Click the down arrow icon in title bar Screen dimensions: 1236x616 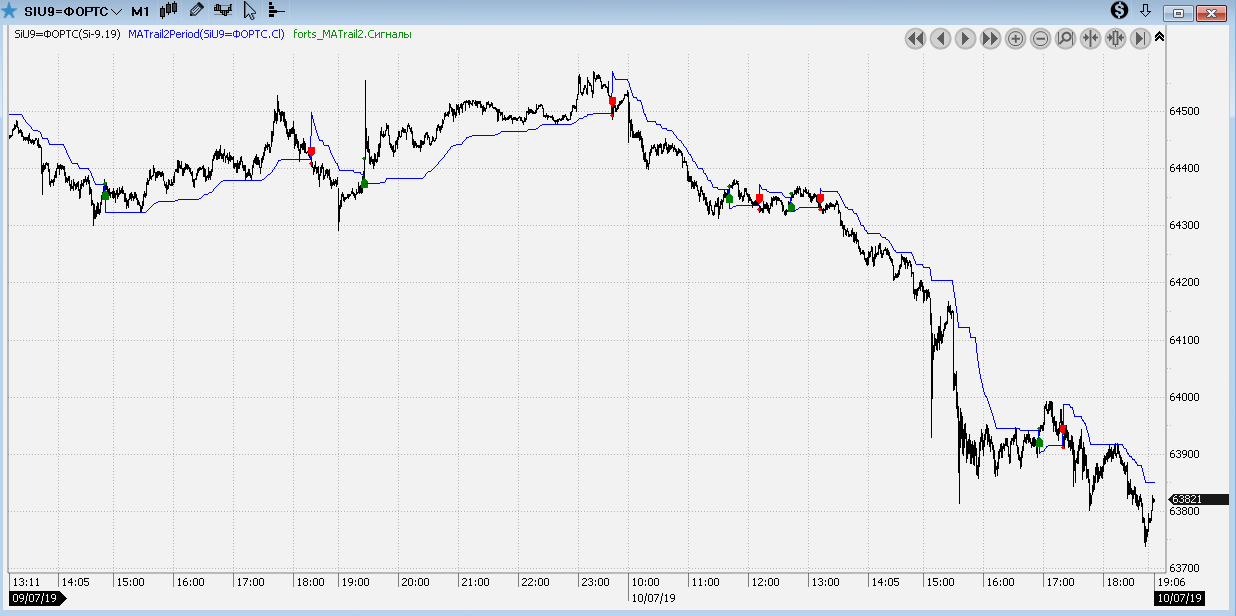1146,10
